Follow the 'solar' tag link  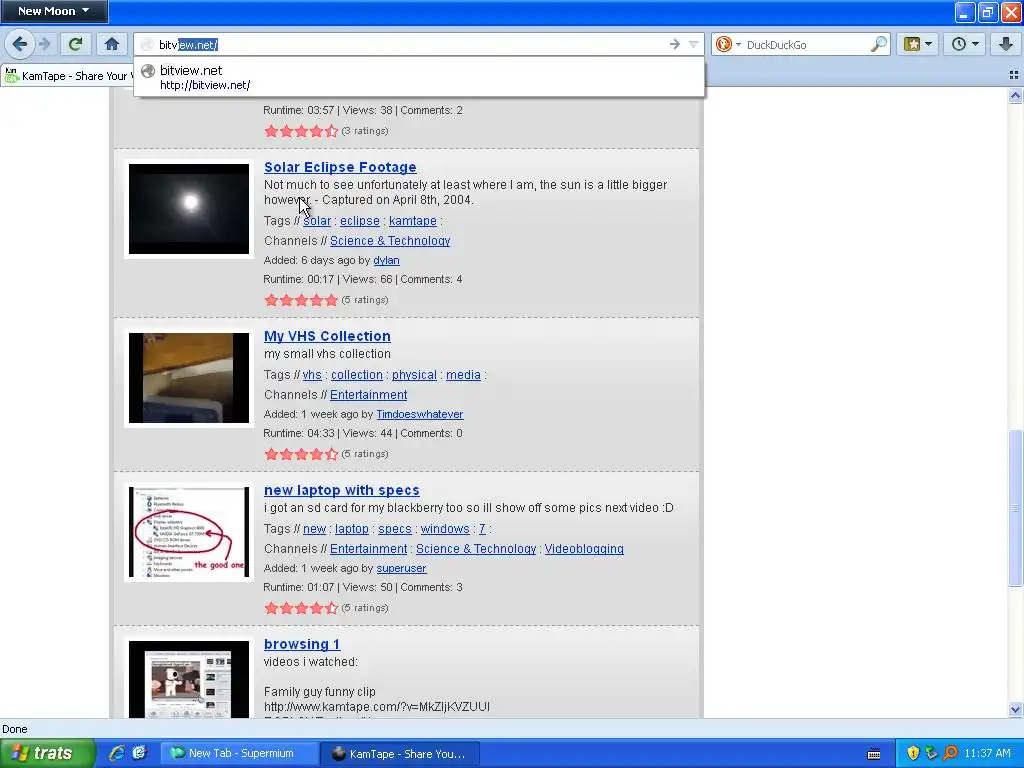coord(317,221)
